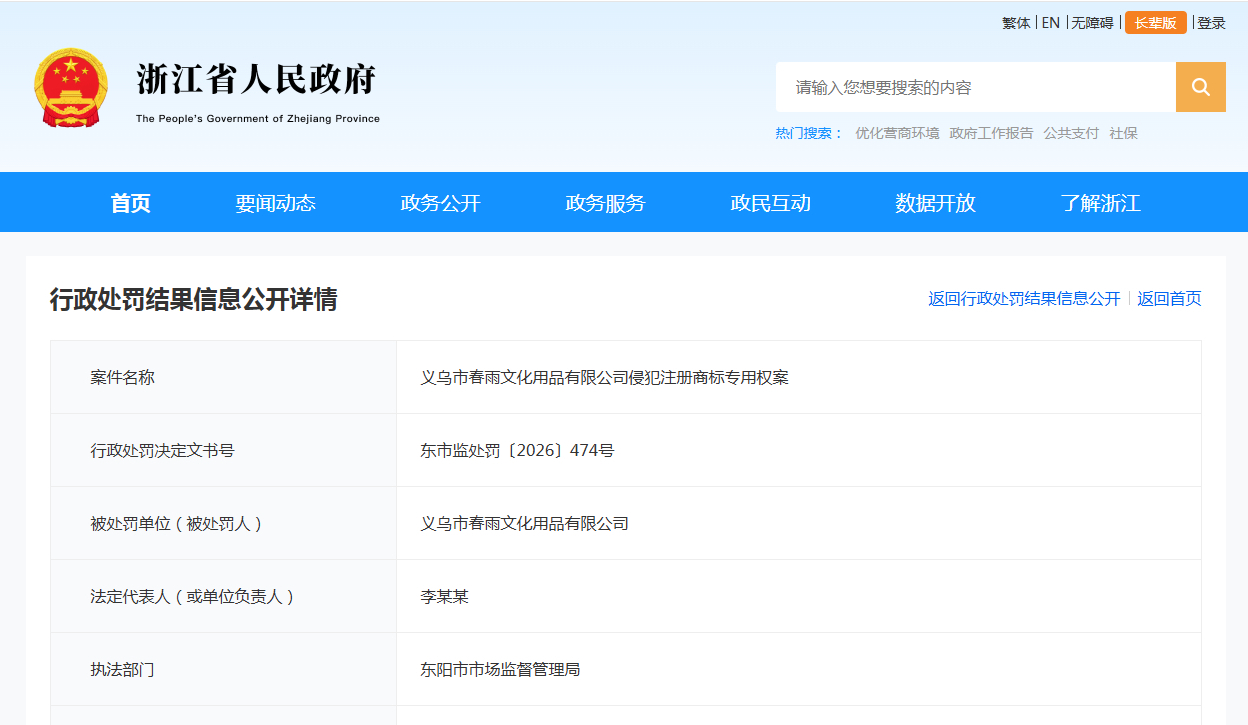Image resolution: width=1248 pixels, height=725 pixels.
Task: Open the 数据开放 navigation tab
Action: [x=935, y=203]
